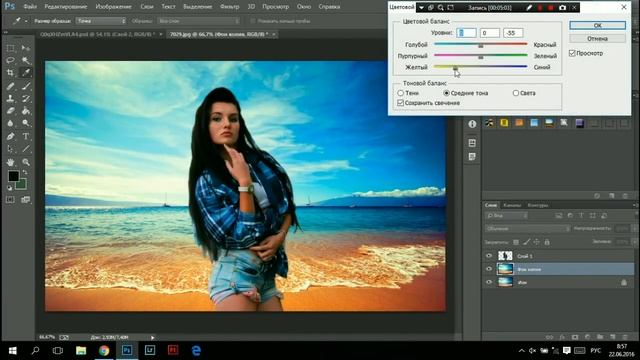Open the layer blend mode dropdown
The width and height of the screenshot is (640, 360).
click(527, 229)
